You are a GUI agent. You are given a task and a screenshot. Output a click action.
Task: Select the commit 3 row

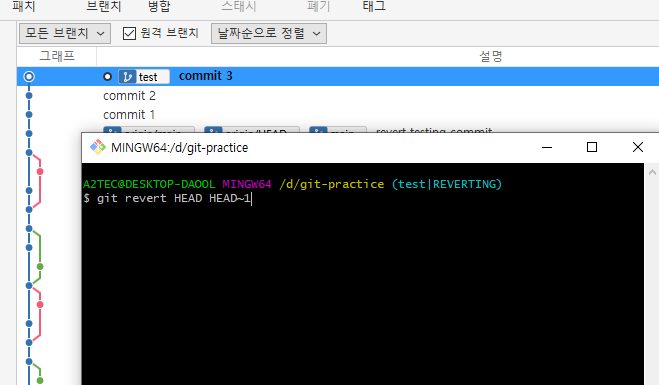click(338, 76)
